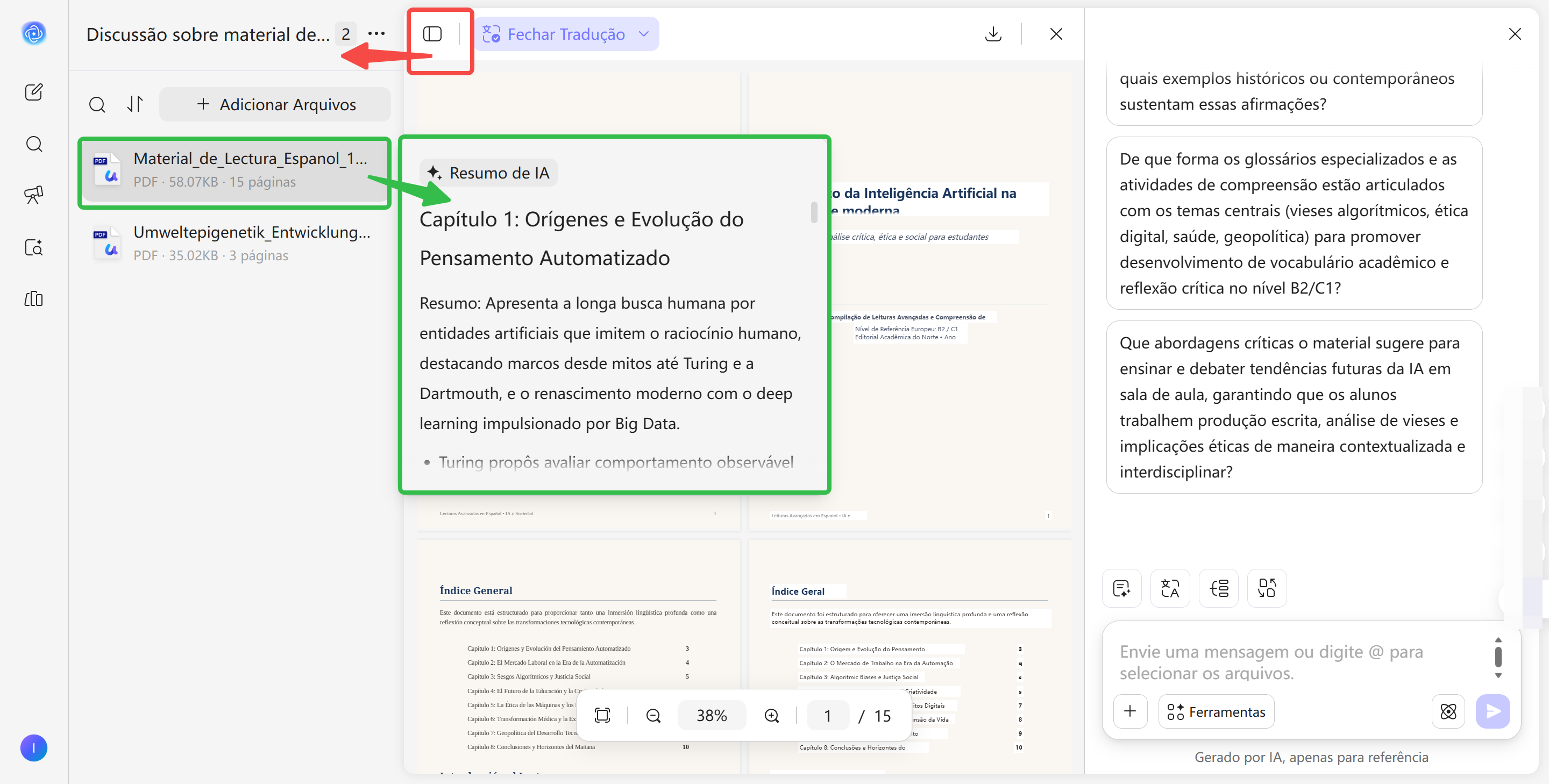The height and width of the screenshot is (784, 1549).
Task: Open the telescope research icon in the sidebar
Action: (34, 195)
